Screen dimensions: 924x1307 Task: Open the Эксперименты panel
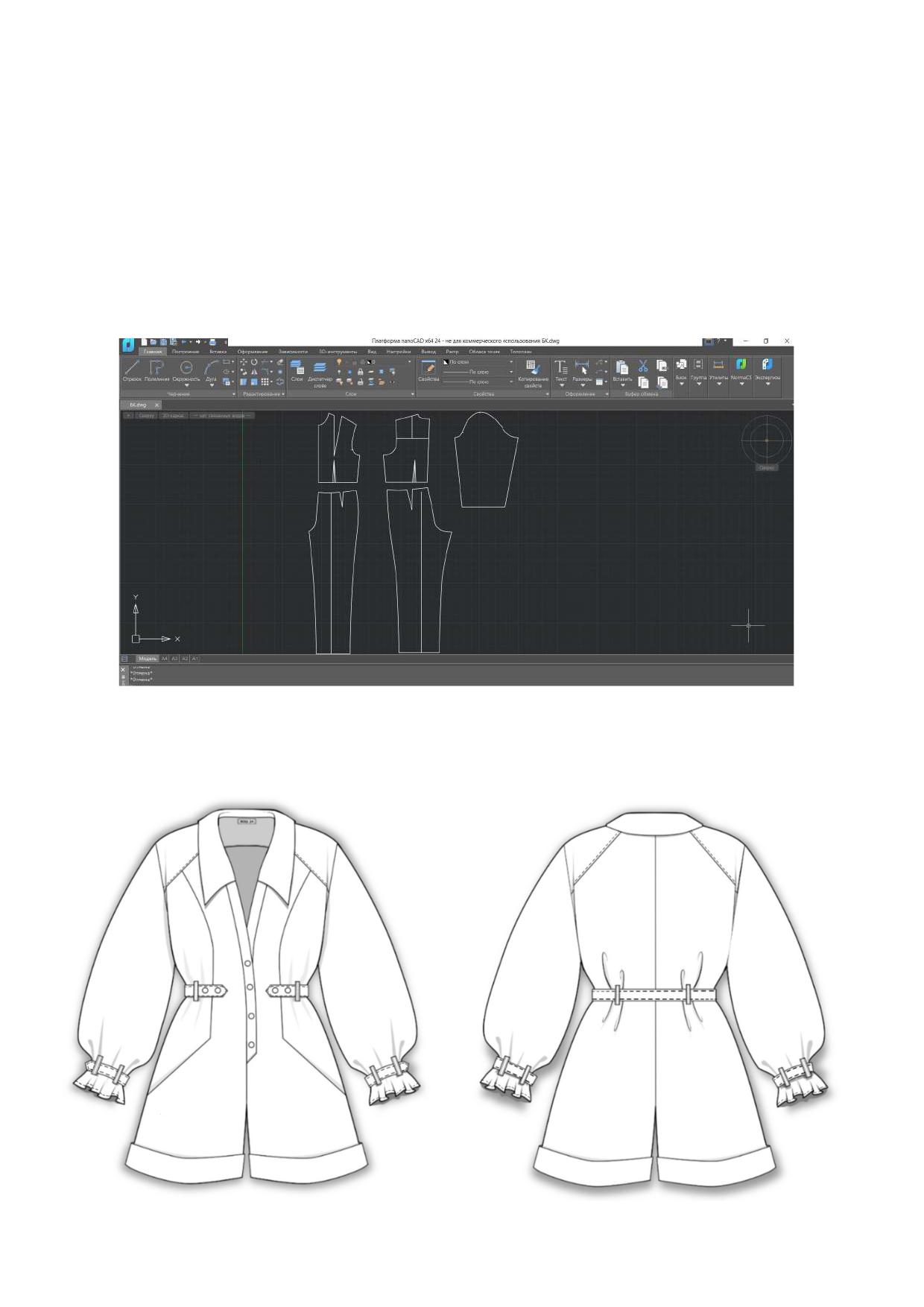pos(768,373)
